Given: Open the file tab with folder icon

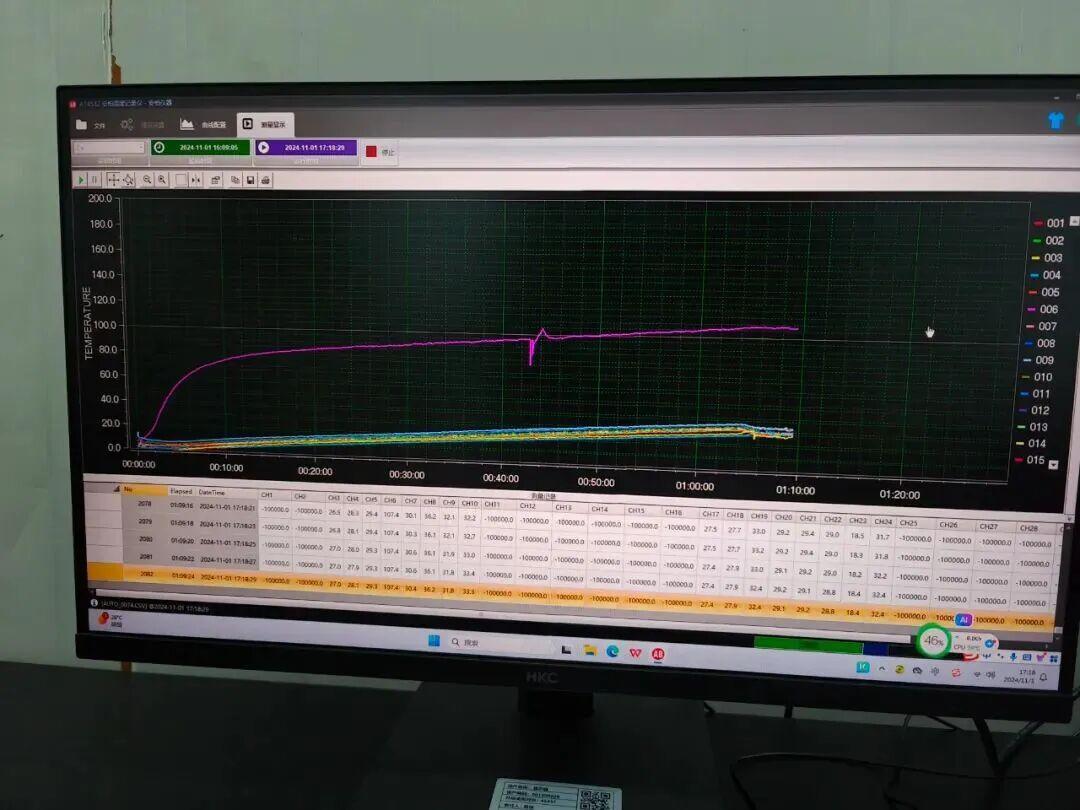Looking at the screenshot, I should pos(90,125).
